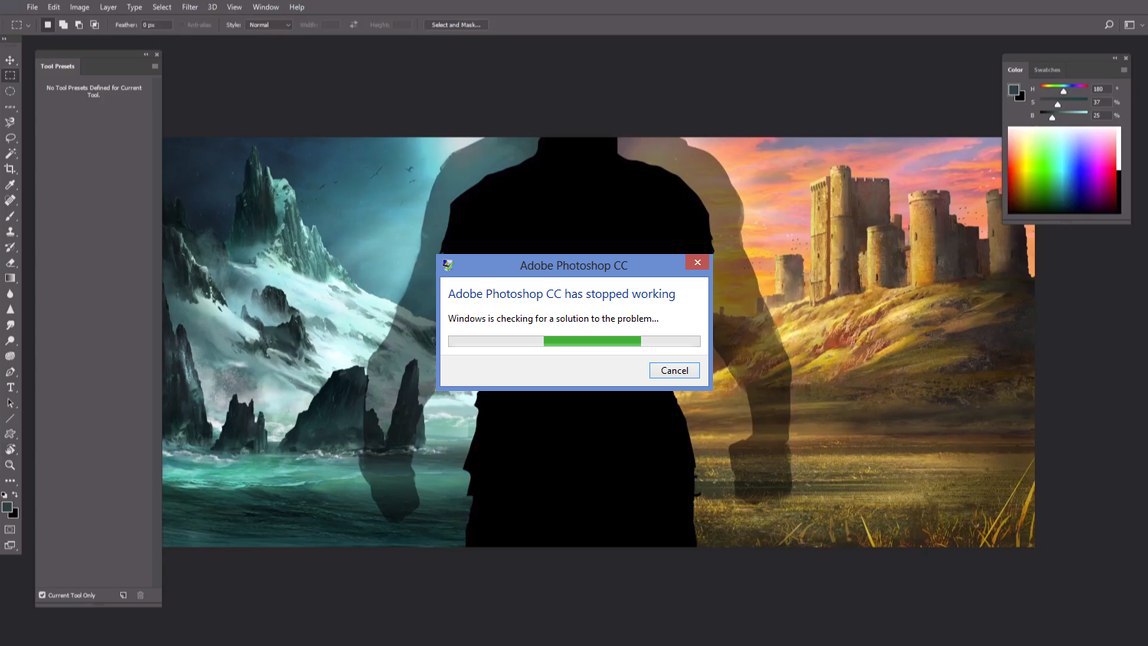
Task: Open the Style dropdown set to Normal
Action: 269,25
